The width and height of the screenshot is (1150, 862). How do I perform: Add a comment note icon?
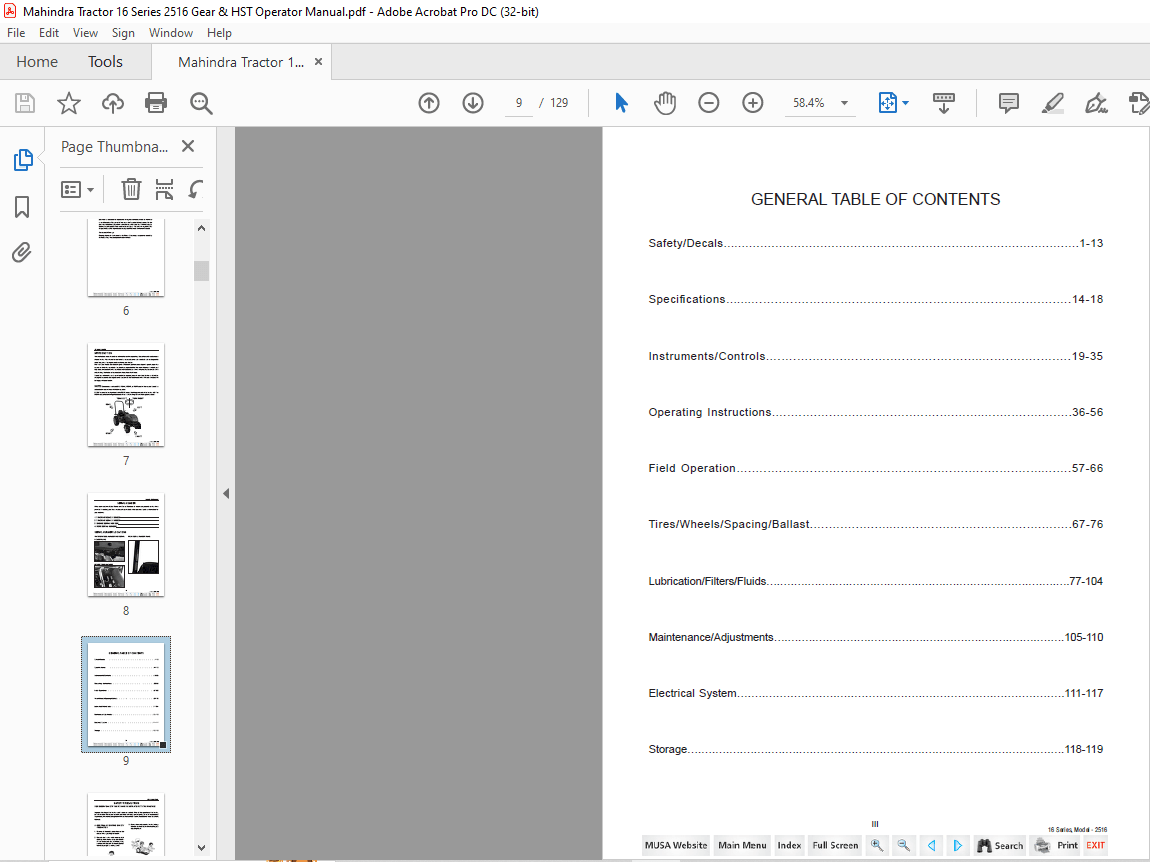[1009, 103]
